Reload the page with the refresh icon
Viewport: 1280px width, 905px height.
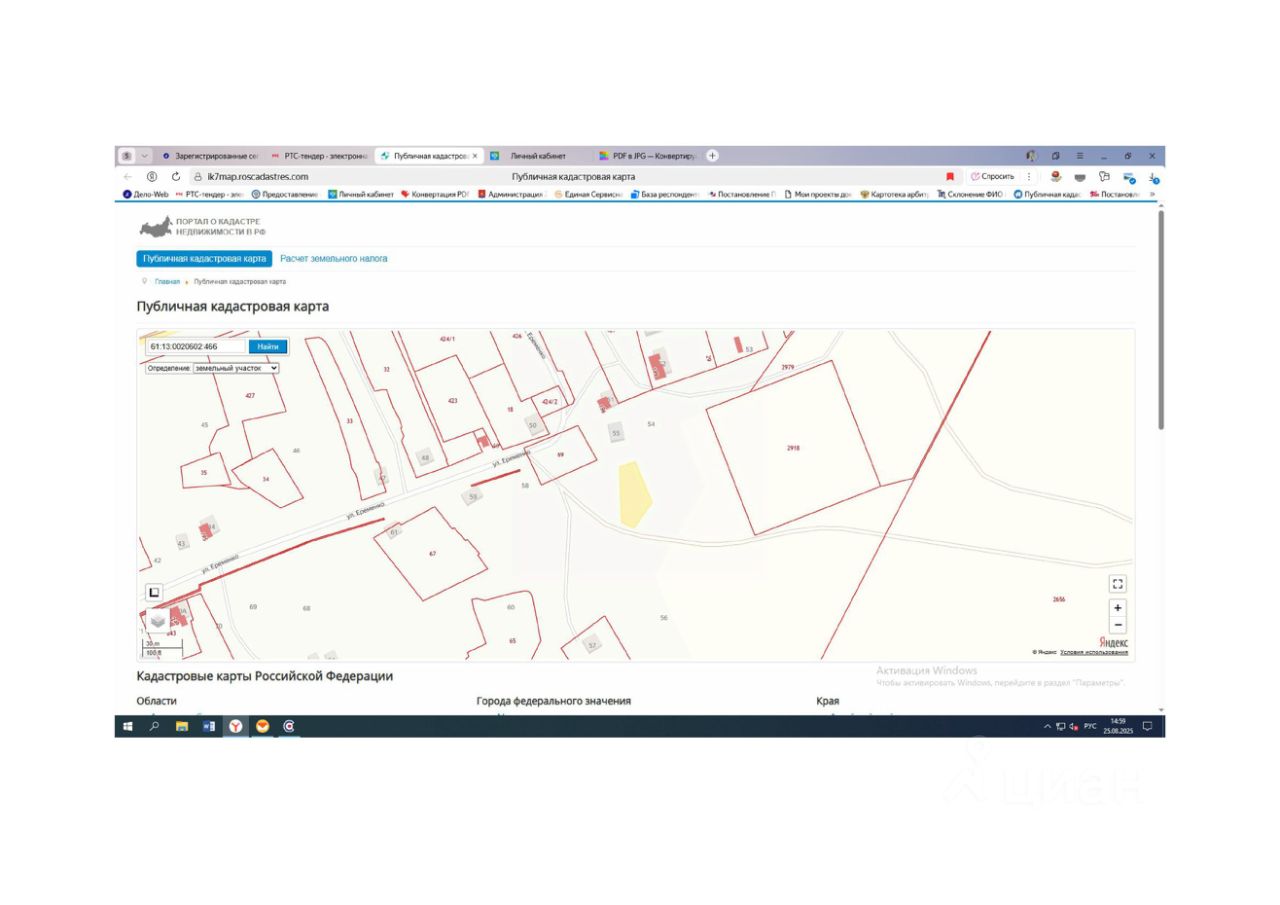(176, 176)
